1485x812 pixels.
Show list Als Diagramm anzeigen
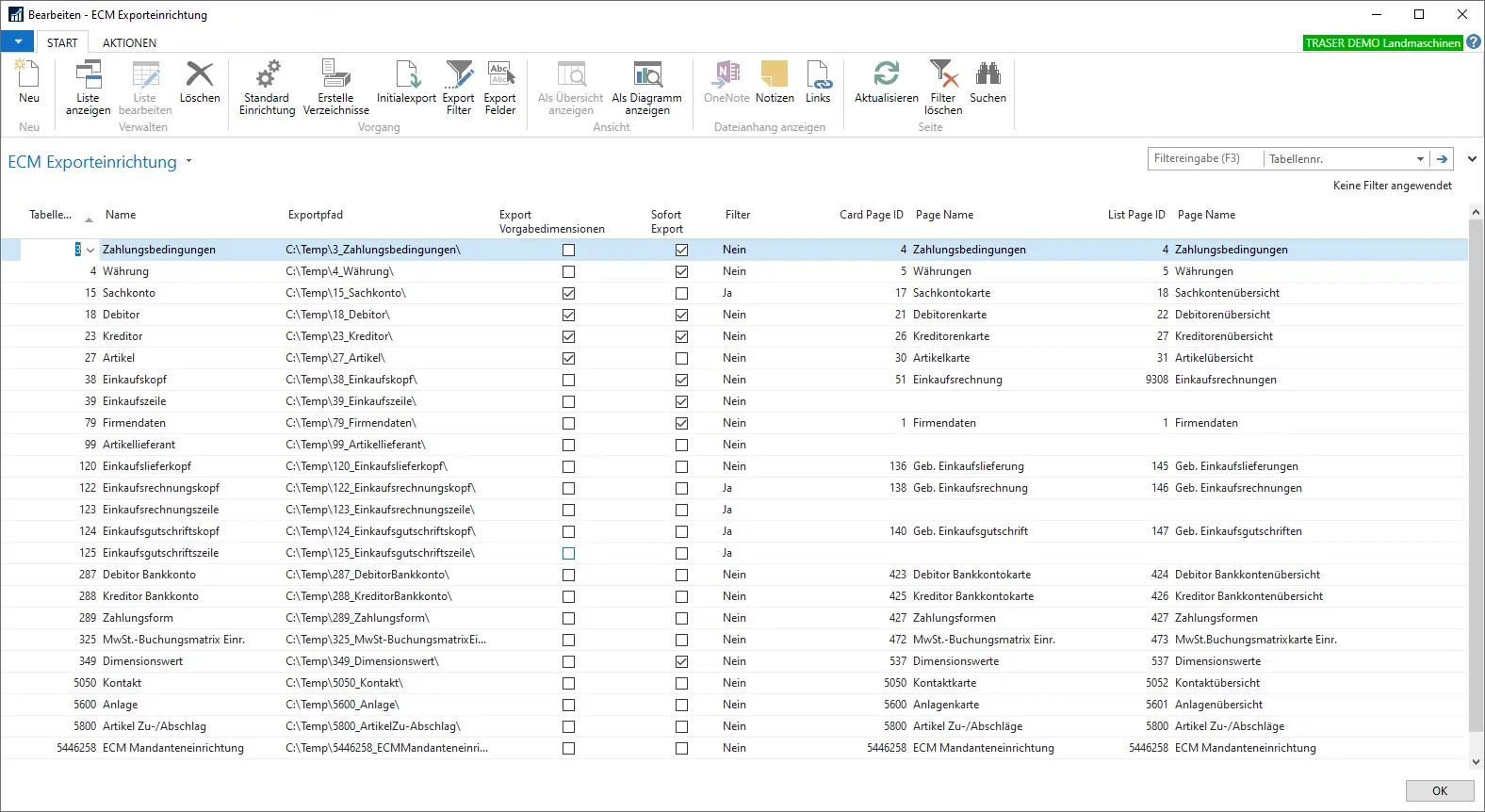click(647, 88)
